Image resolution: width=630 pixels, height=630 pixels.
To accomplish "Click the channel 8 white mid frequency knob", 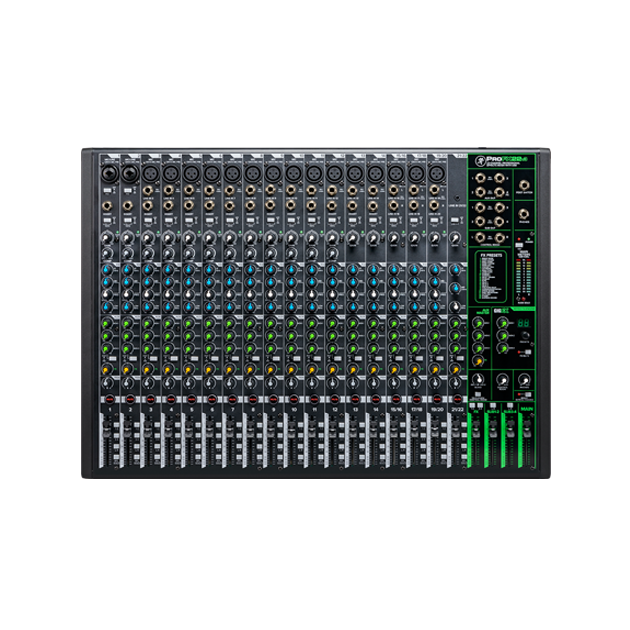I will 250,295.
